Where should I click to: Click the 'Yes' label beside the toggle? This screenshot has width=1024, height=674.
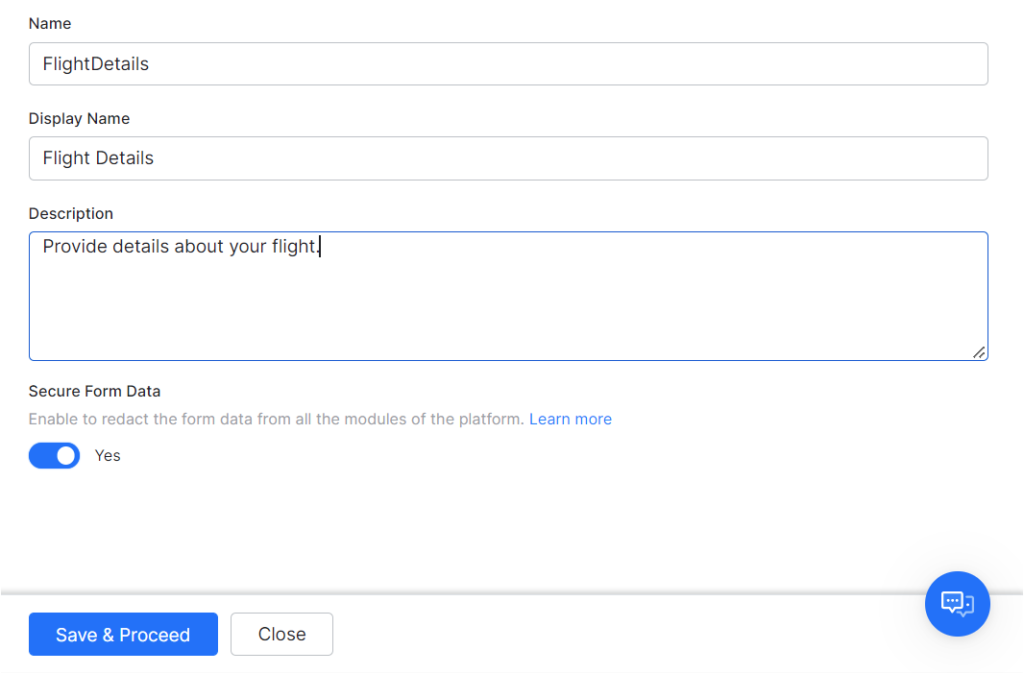[108, 456]
